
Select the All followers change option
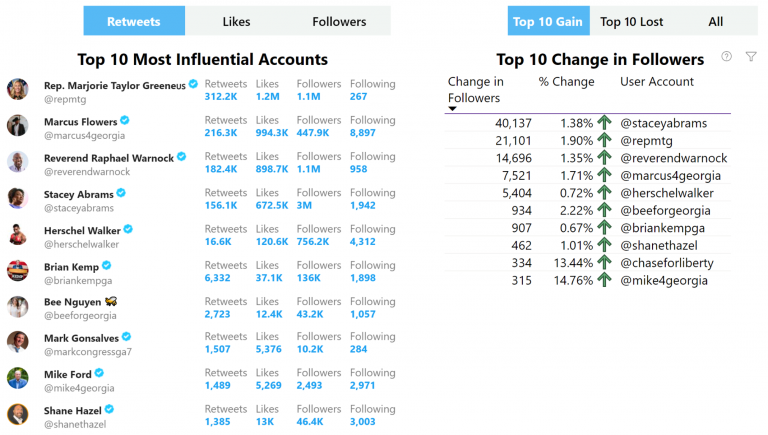point(716,21)
